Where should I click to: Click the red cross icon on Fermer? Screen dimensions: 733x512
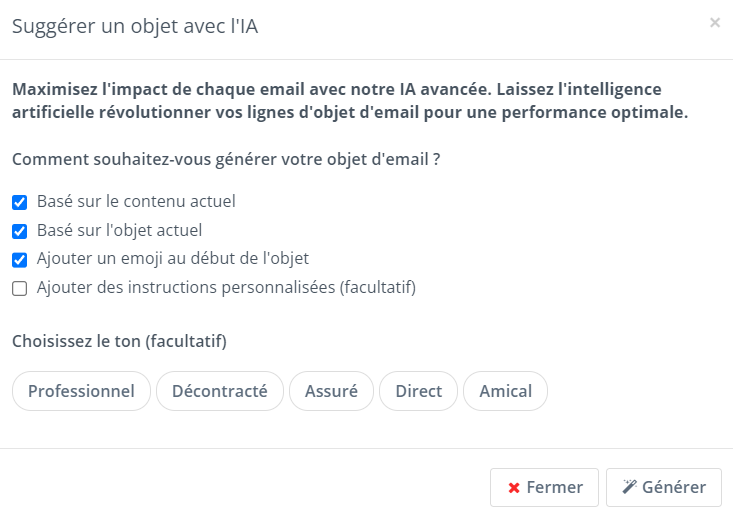(514, 488)
